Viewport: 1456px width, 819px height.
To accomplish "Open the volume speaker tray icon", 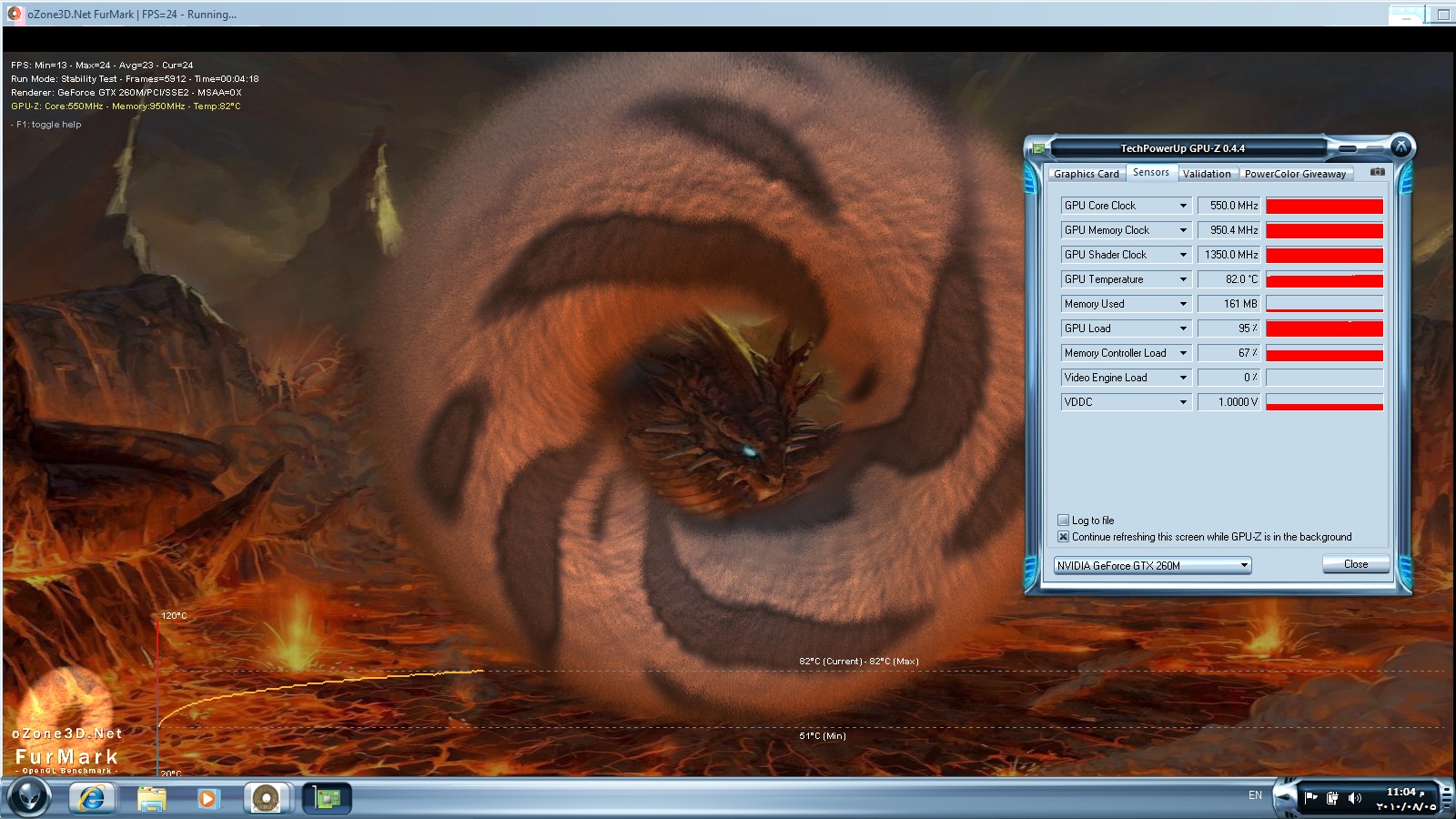I will [1354, 798].
